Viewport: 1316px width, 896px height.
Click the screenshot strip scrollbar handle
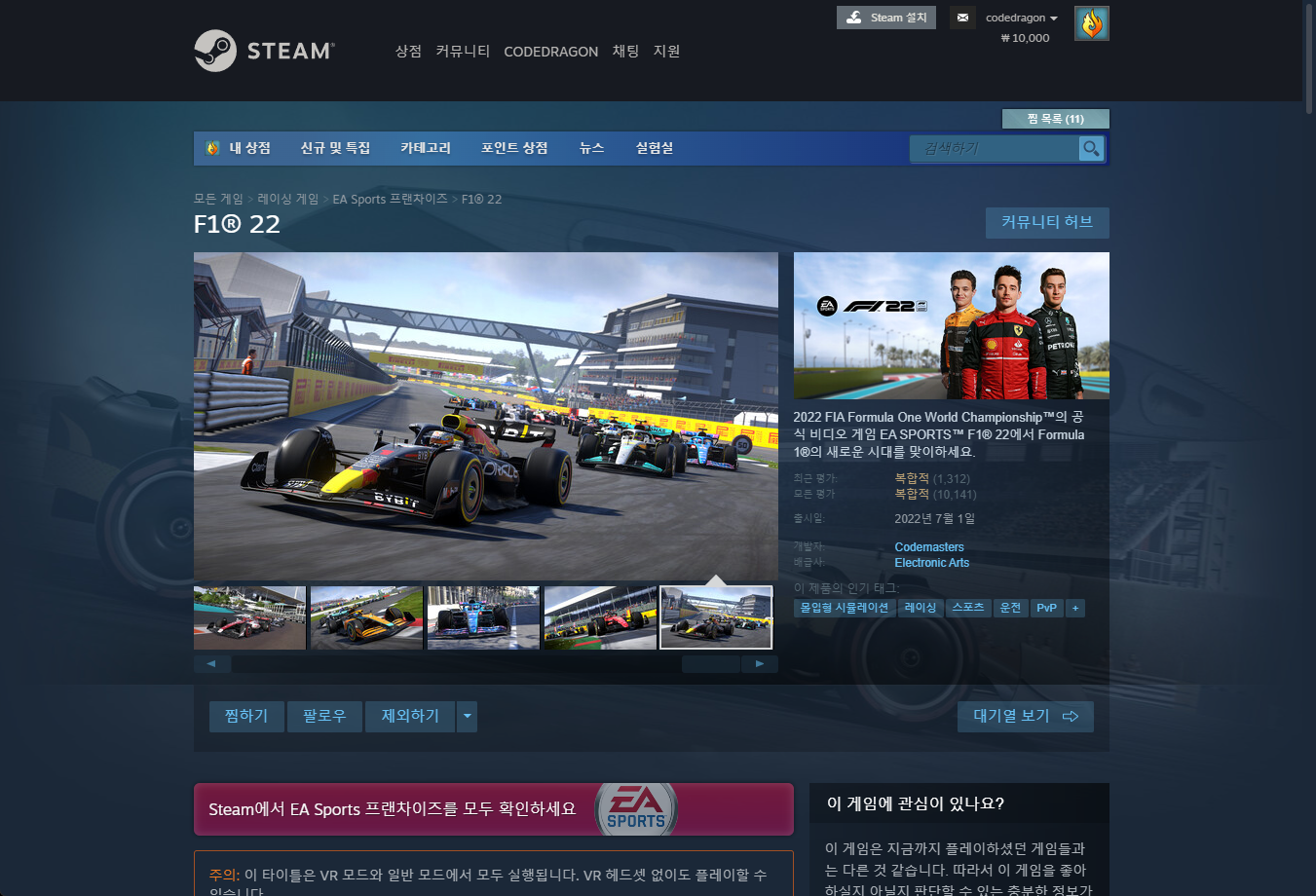[711, 664]
